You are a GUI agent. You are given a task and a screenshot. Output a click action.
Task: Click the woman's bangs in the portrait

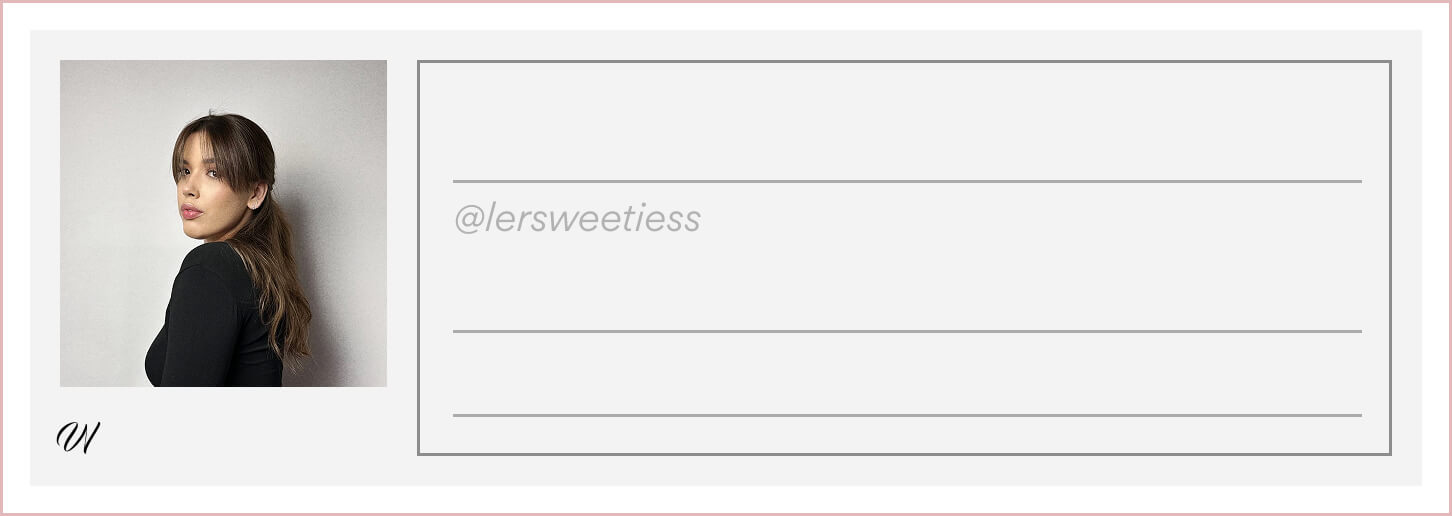pos(218,152)
